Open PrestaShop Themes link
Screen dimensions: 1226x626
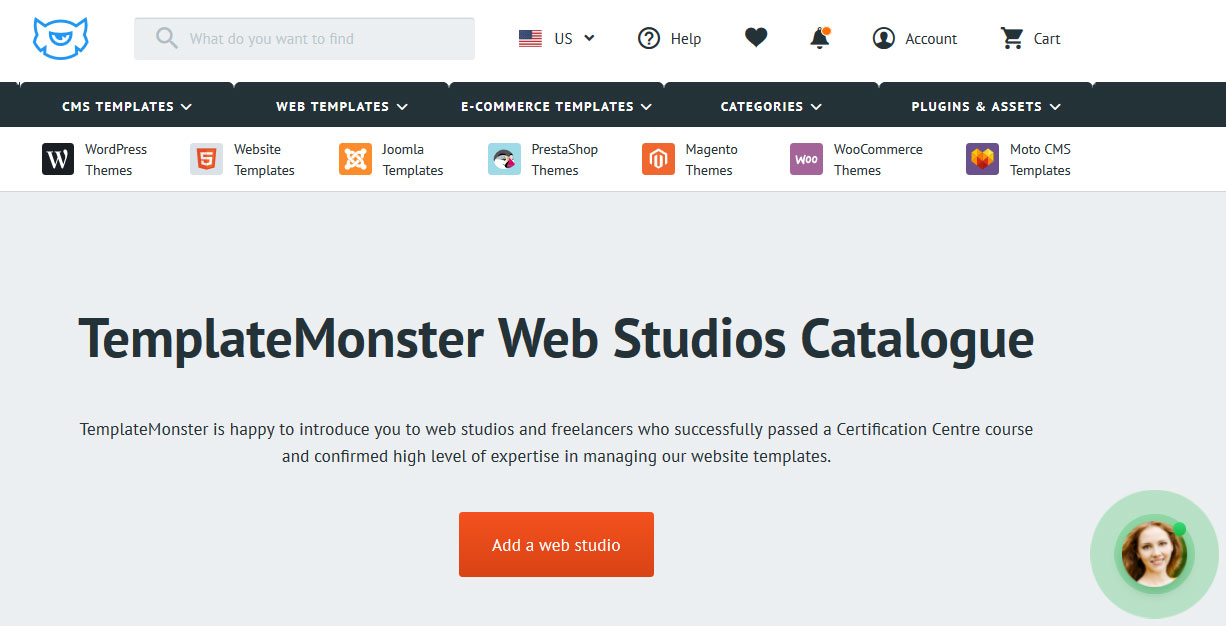(564, 160)
